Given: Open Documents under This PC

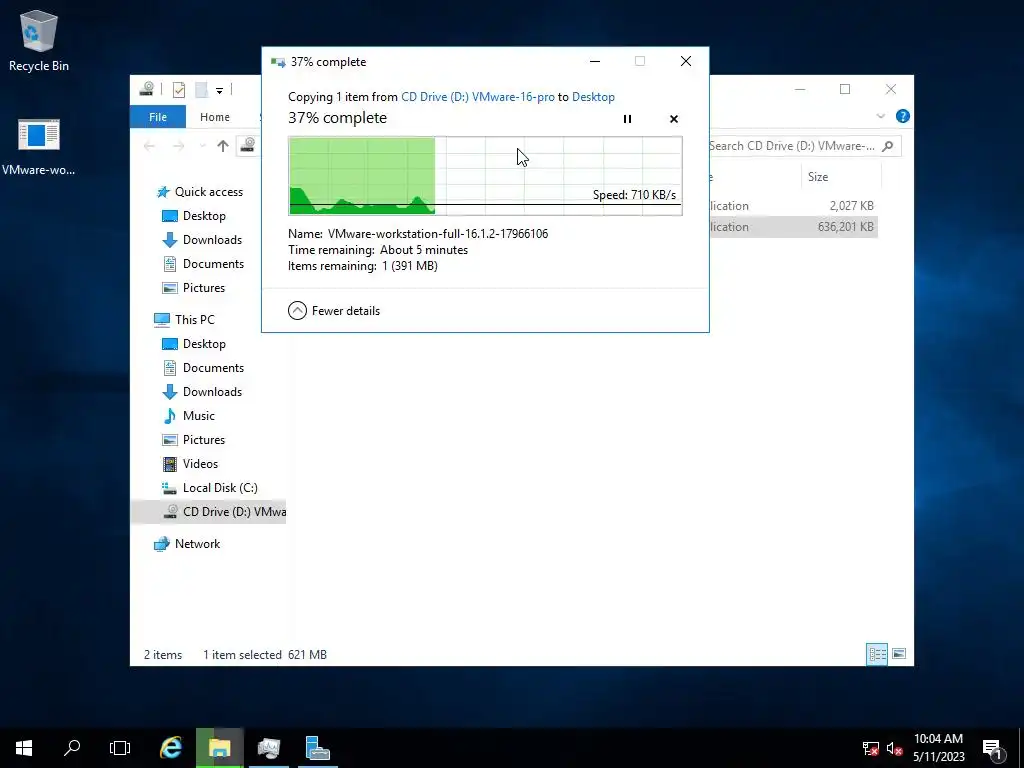Looking at the screenshot, I should (203, 368).
